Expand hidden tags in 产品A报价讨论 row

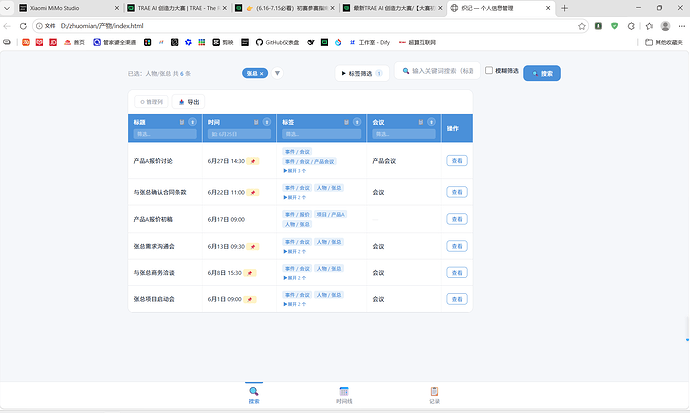[294, 171]
